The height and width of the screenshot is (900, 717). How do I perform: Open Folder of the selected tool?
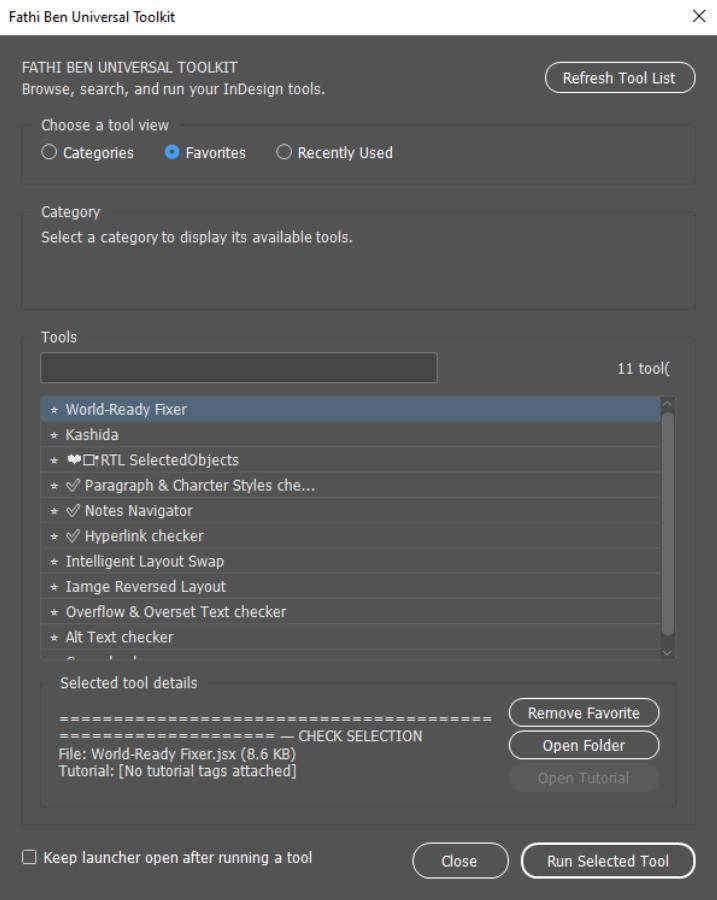point(583,745)
